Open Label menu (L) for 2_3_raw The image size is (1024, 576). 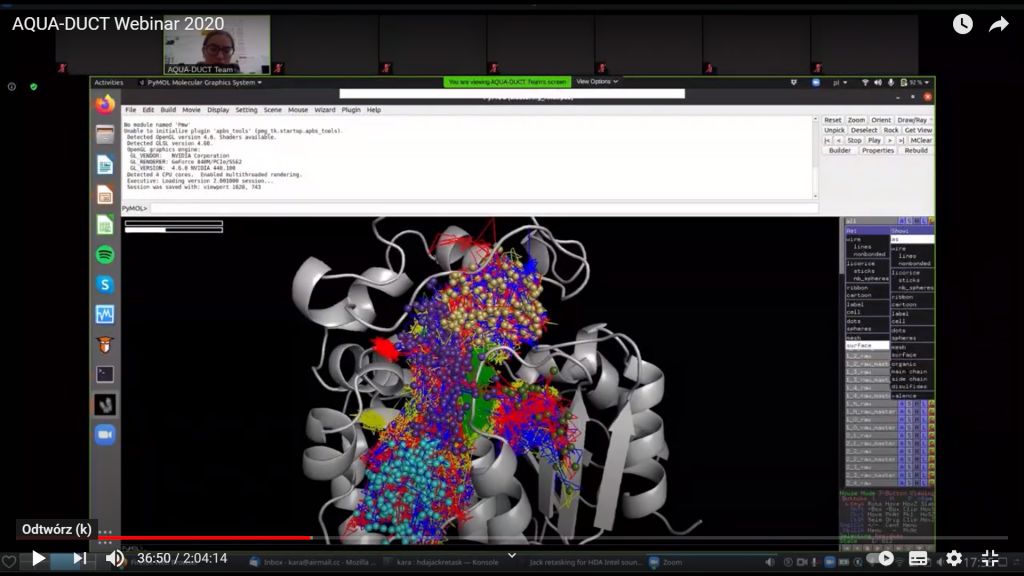pyautogui.click(x=923, y=467)
